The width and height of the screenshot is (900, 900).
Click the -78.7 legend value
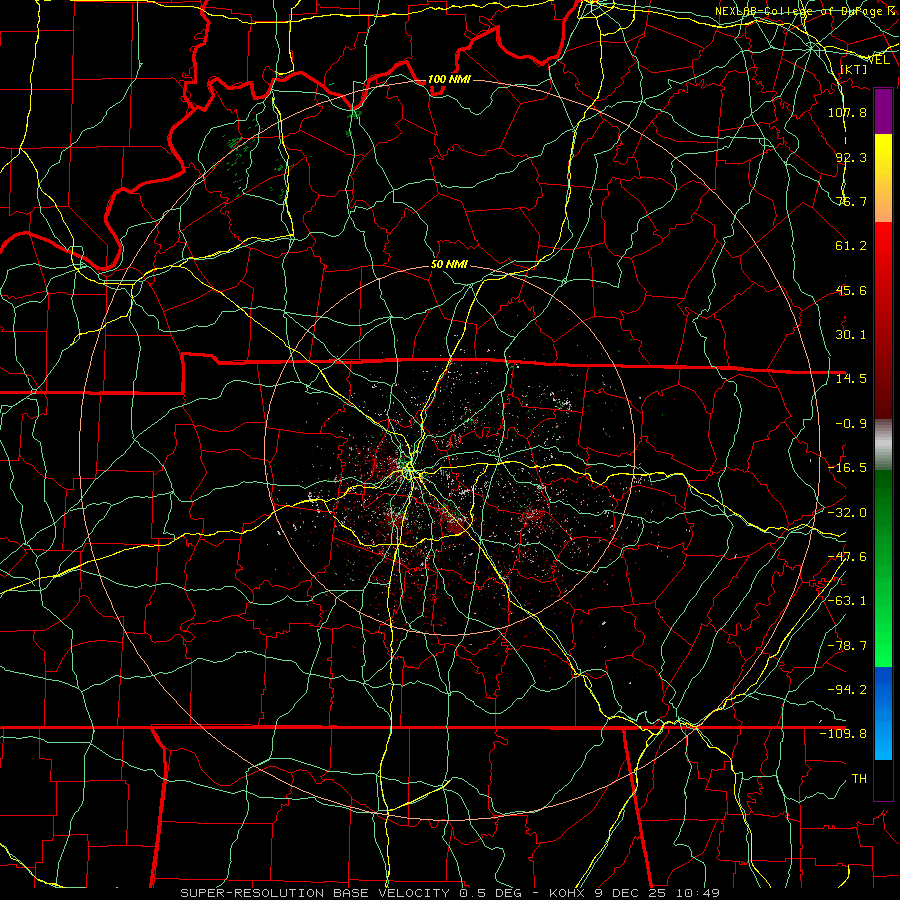click(847, 646)
